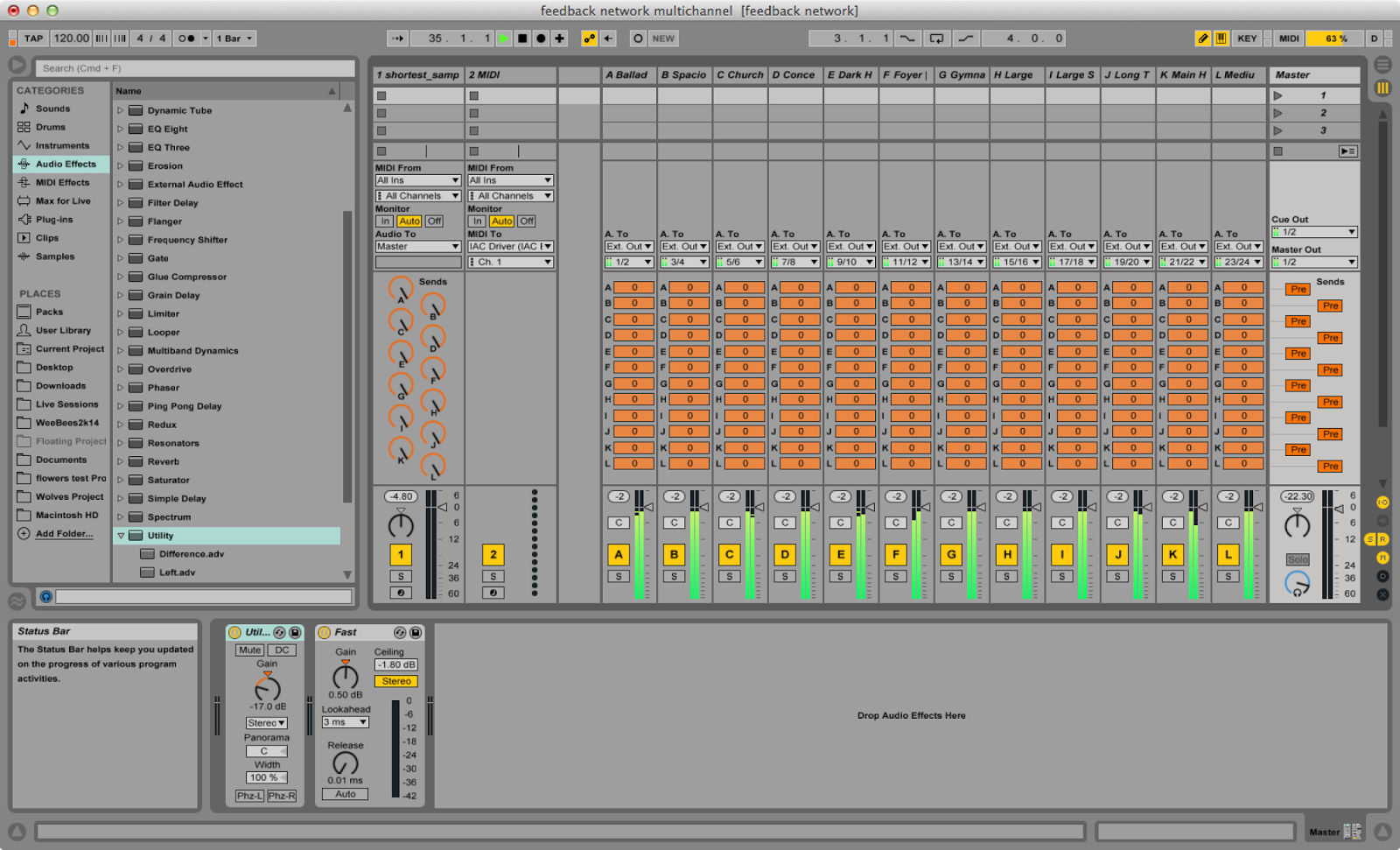Toggle KEY map mode switch
The height and width of the screenshot is (850, 1400).
tap(1247, 39)
